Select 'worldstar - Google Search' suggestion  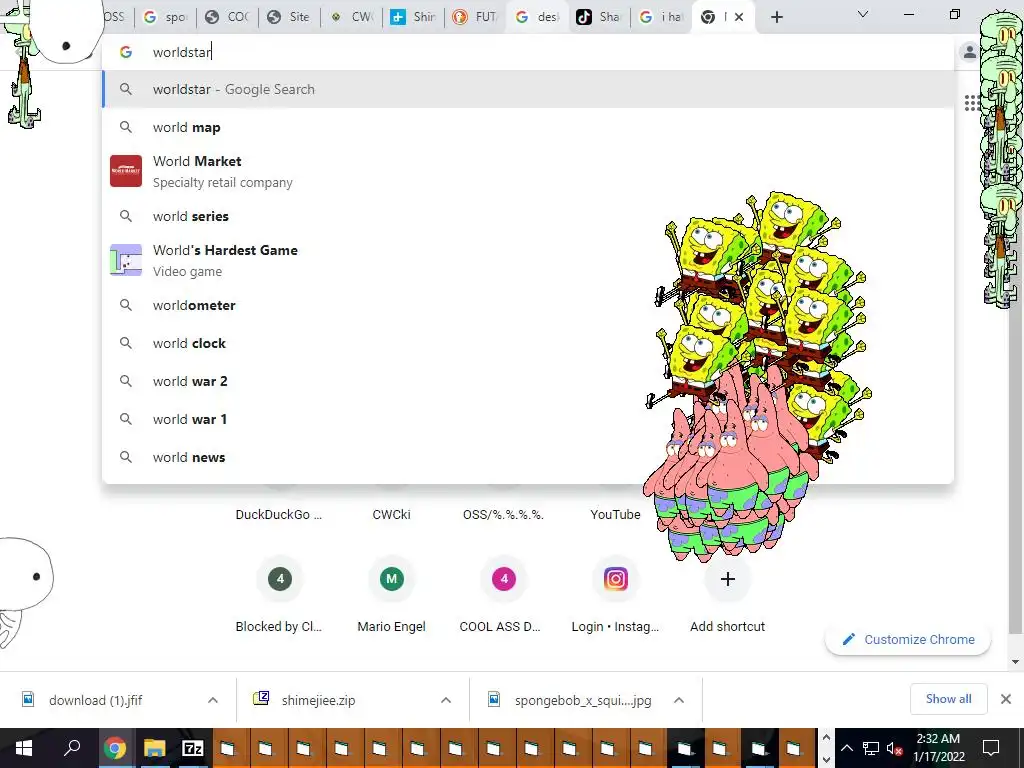point(528,89)
